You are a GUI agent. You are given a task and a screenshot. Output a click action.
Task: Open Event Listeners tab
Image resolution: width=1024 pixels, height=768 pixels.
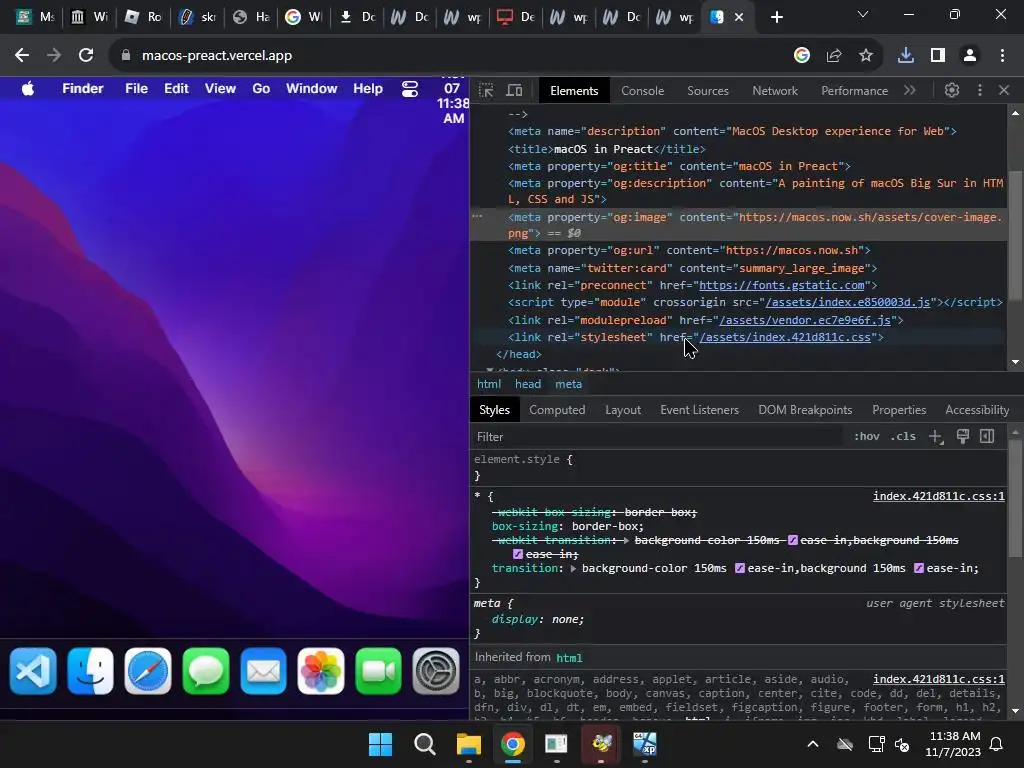click(x=699, y=410)
